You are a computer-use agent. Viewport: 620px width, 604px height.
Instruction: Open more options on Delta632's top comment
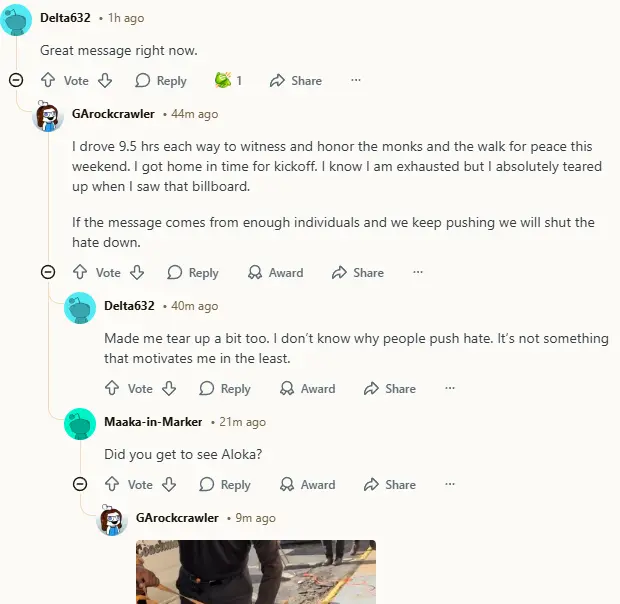(355, 81)
